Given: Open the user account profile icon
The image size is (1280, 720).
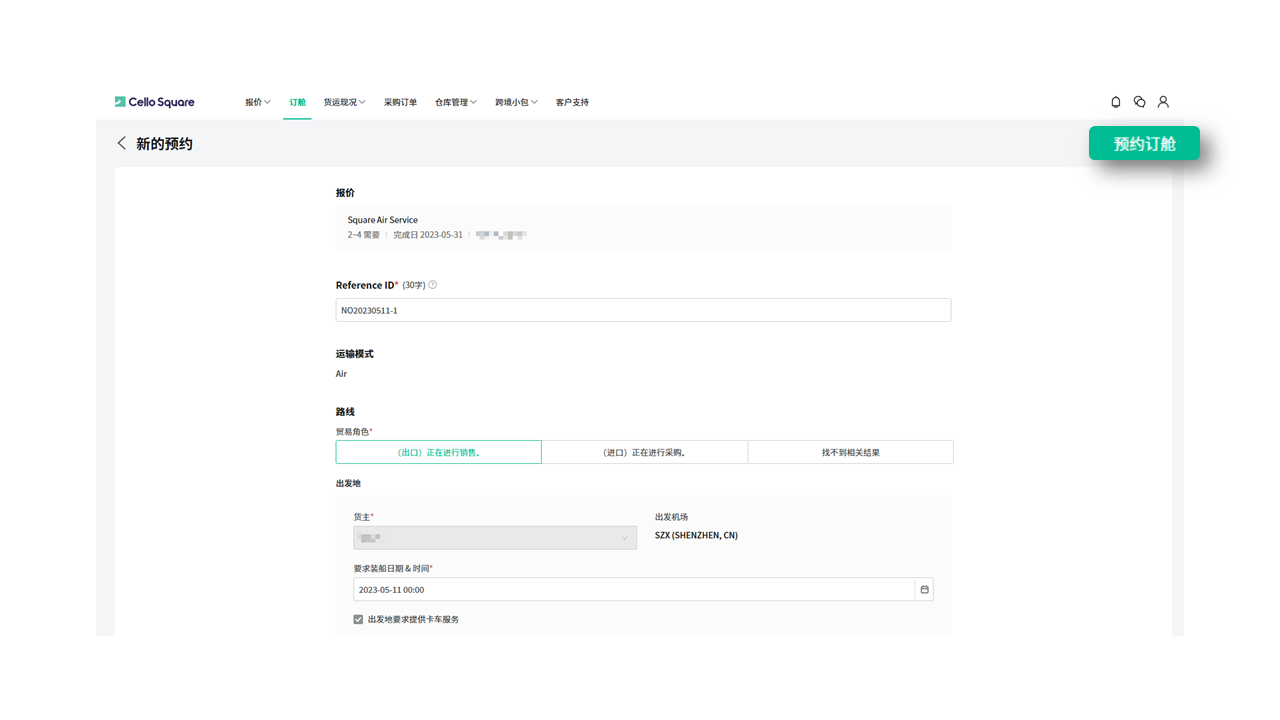Looking at the screenshot, I should 1163,102.
